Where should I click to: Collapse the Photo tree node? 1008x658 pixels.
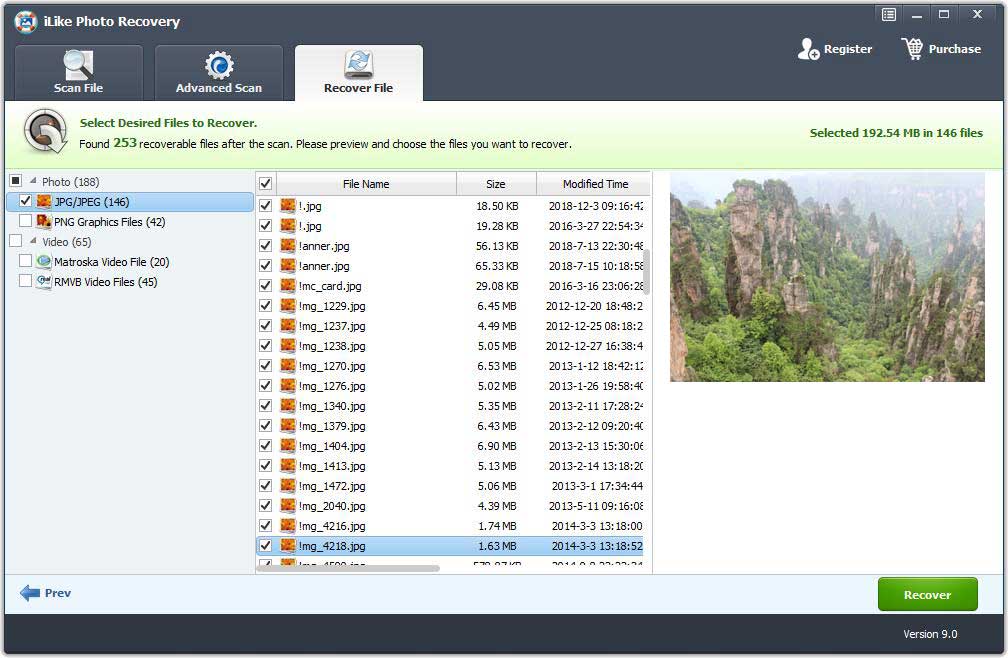coord(32,182)
